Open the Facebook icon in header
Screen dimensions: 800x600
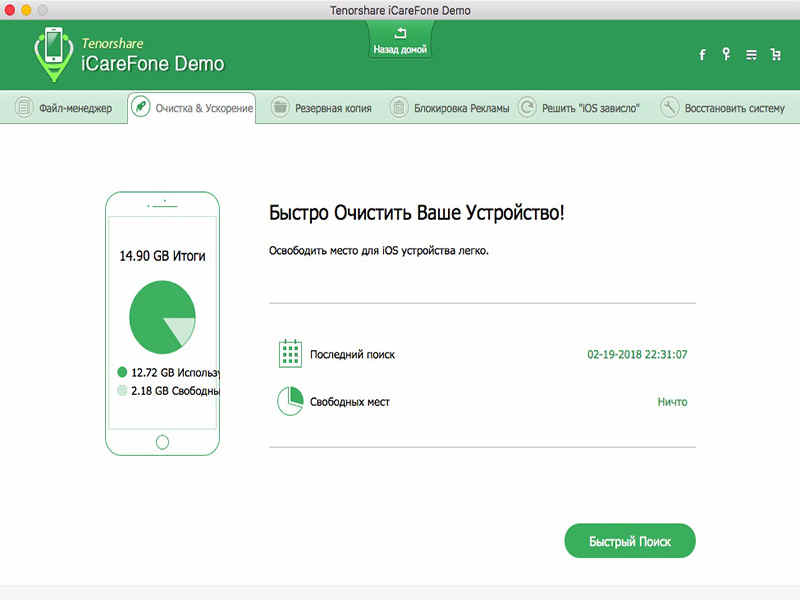tap(702, 55)
